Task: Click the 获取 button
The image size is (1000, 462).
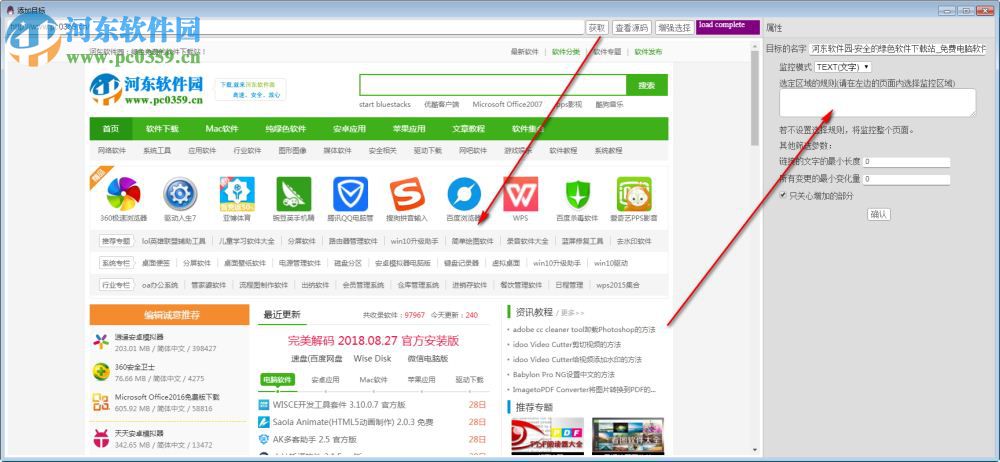Action: (597, 27)
